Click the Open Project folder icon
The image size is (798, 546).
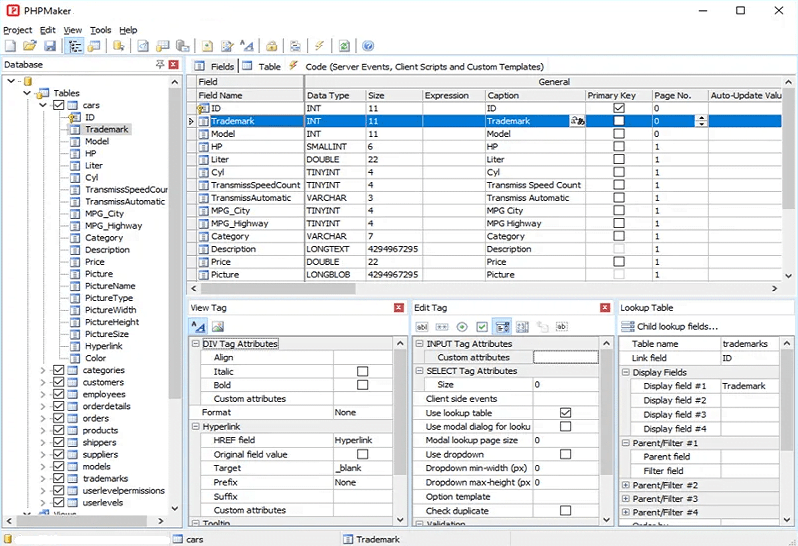(30, 46)
